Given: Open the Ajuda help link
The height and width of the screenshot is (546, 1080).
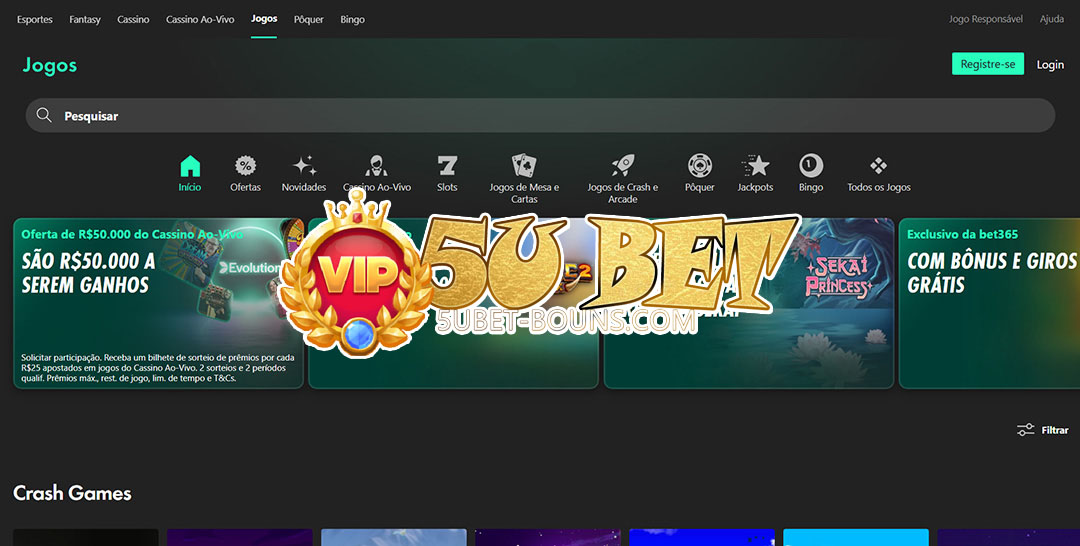Looking at the screenshot, I should [1052, 19].
